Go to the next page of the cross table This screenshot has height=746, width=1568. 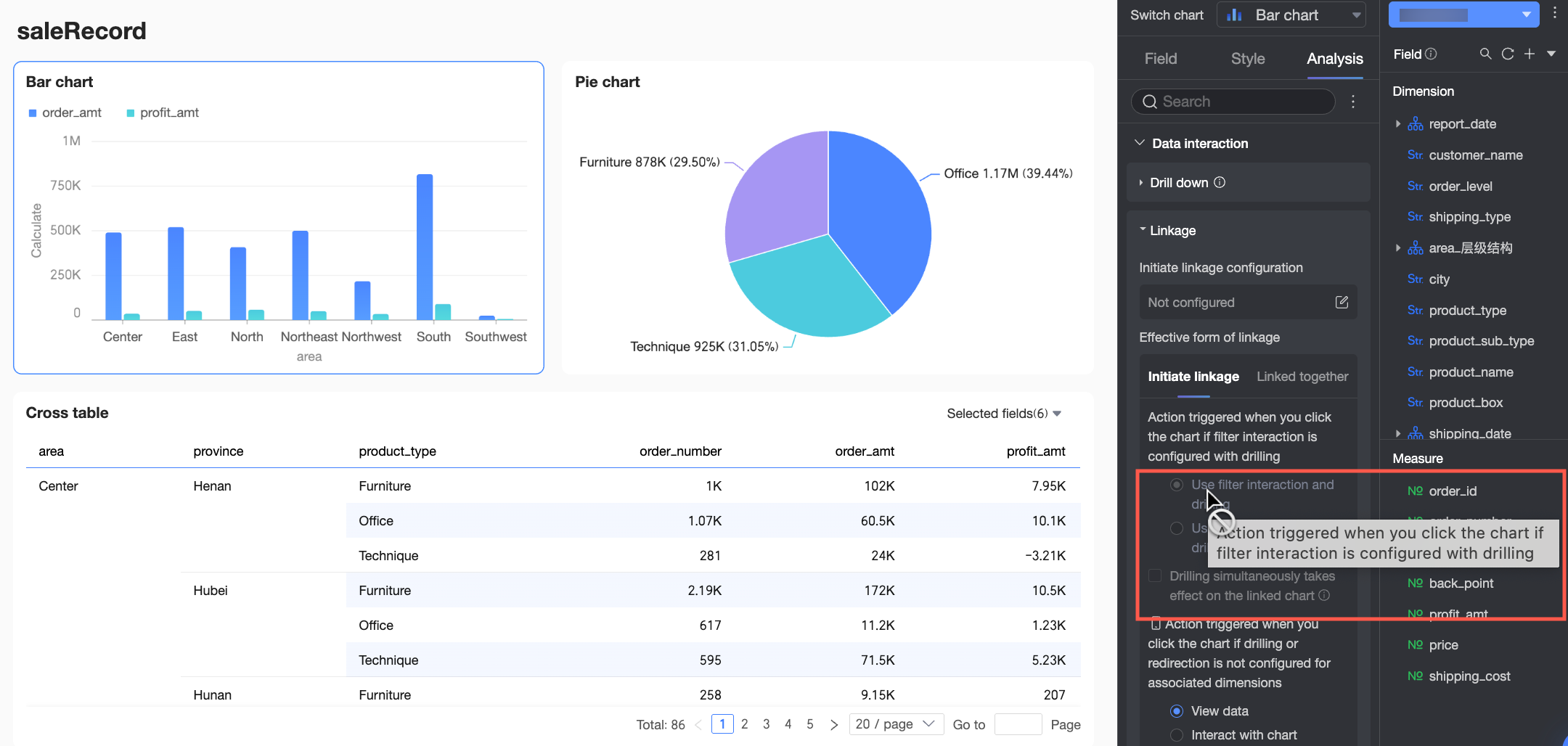coord(834,724)
